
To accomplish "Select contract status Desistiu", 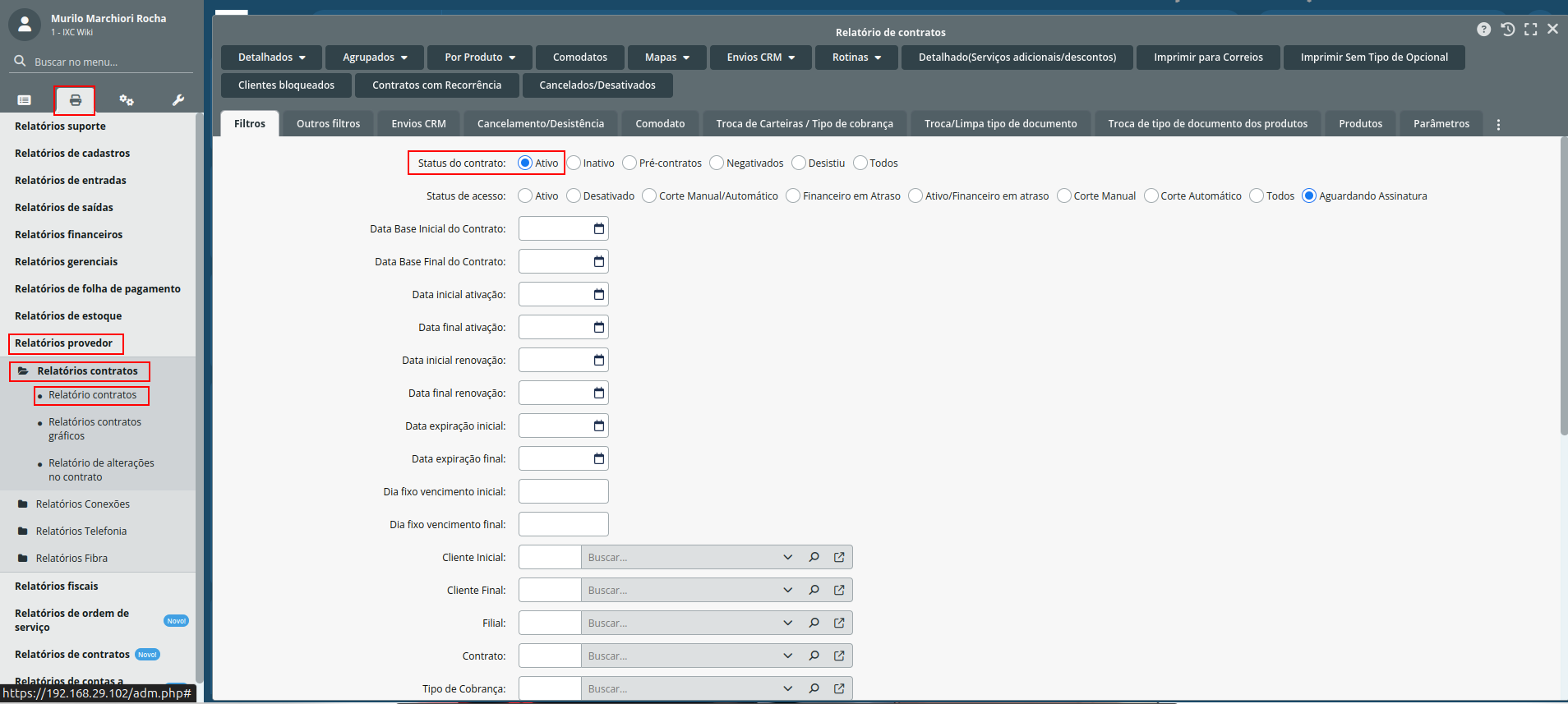I will 799,163.
